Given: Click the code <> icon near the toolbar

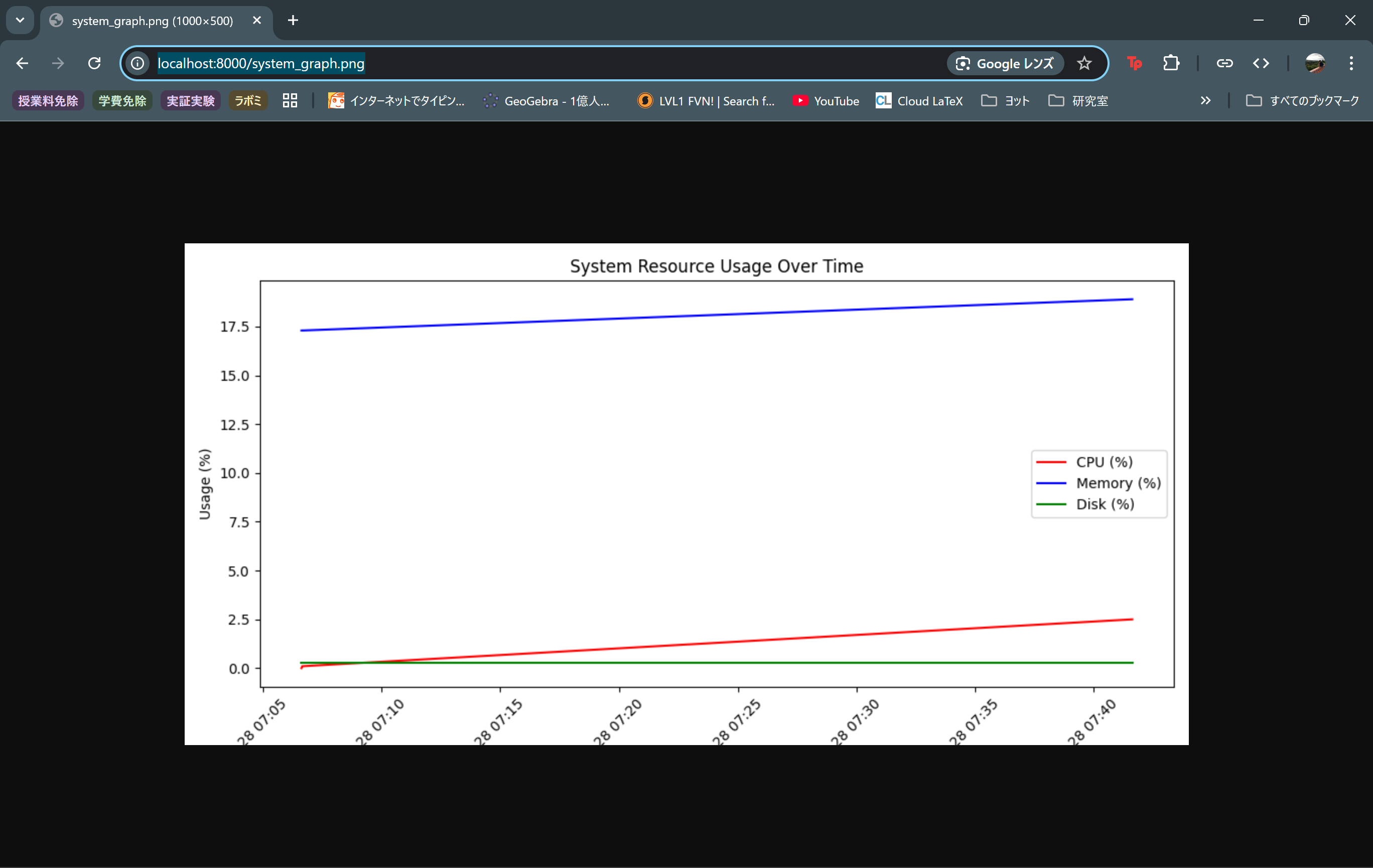Looking at the screenshot, I should [x=1261, y=63].
